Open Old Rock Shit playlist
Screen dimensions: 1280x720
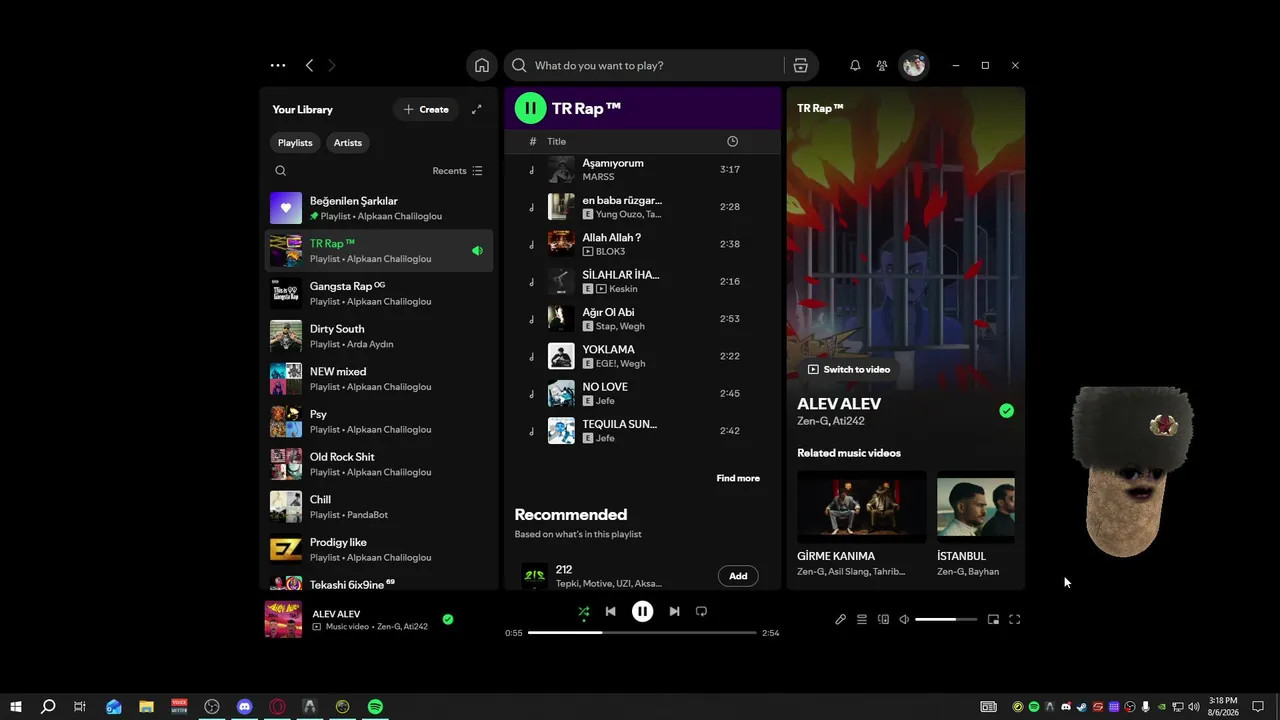point(379,464)
